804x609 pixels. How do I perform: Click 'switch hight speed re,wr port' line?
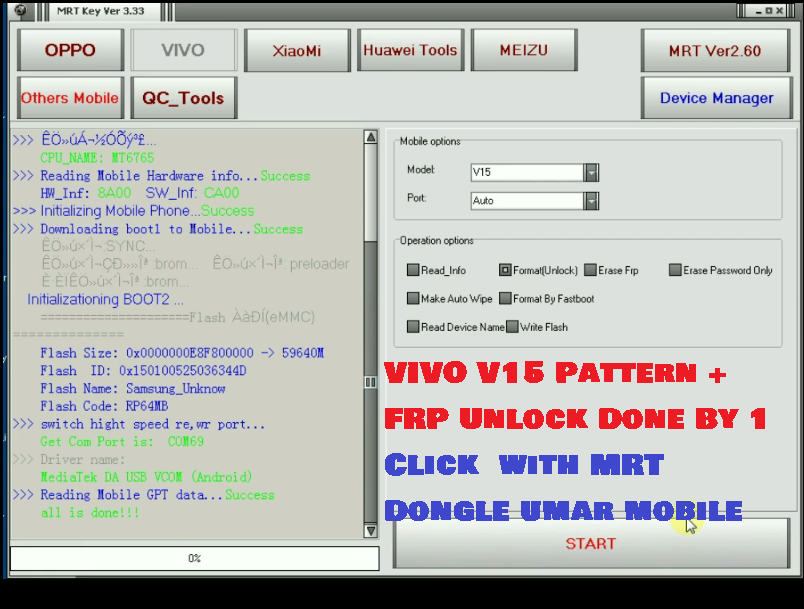click(139, 424)
